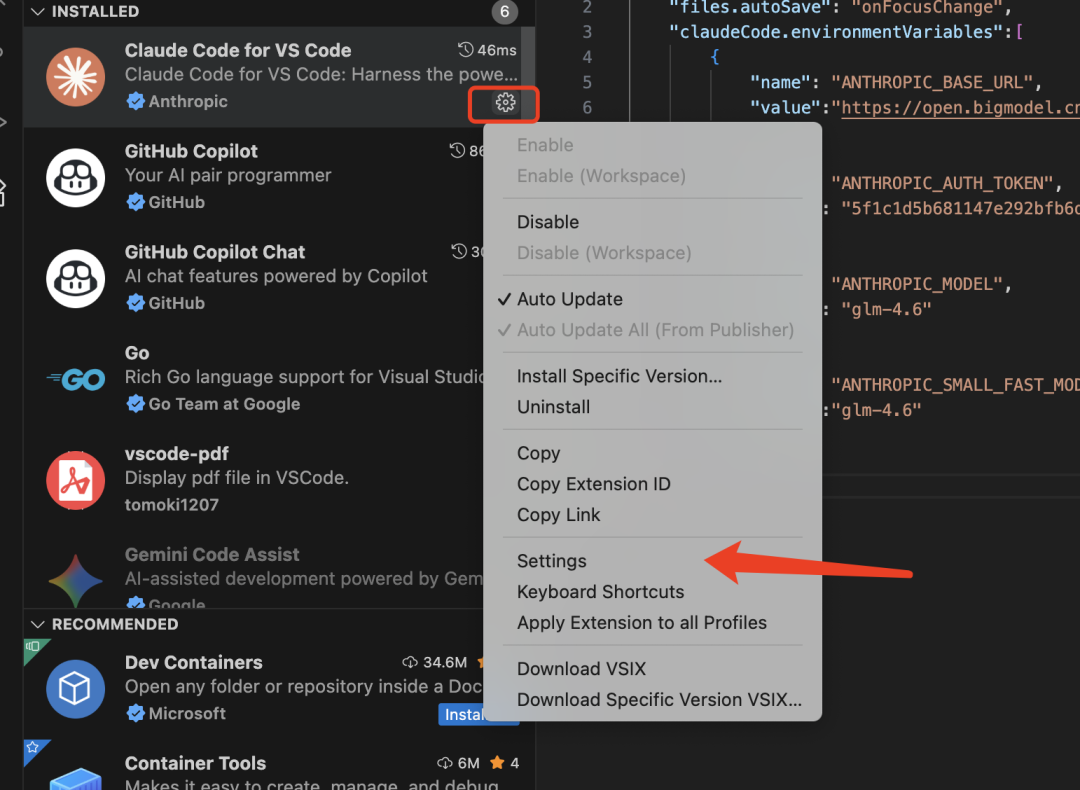The width and height of the screenshot is (1080, 790).
Task: Click the Gemini Code Assist star icon
Action: 76,580
